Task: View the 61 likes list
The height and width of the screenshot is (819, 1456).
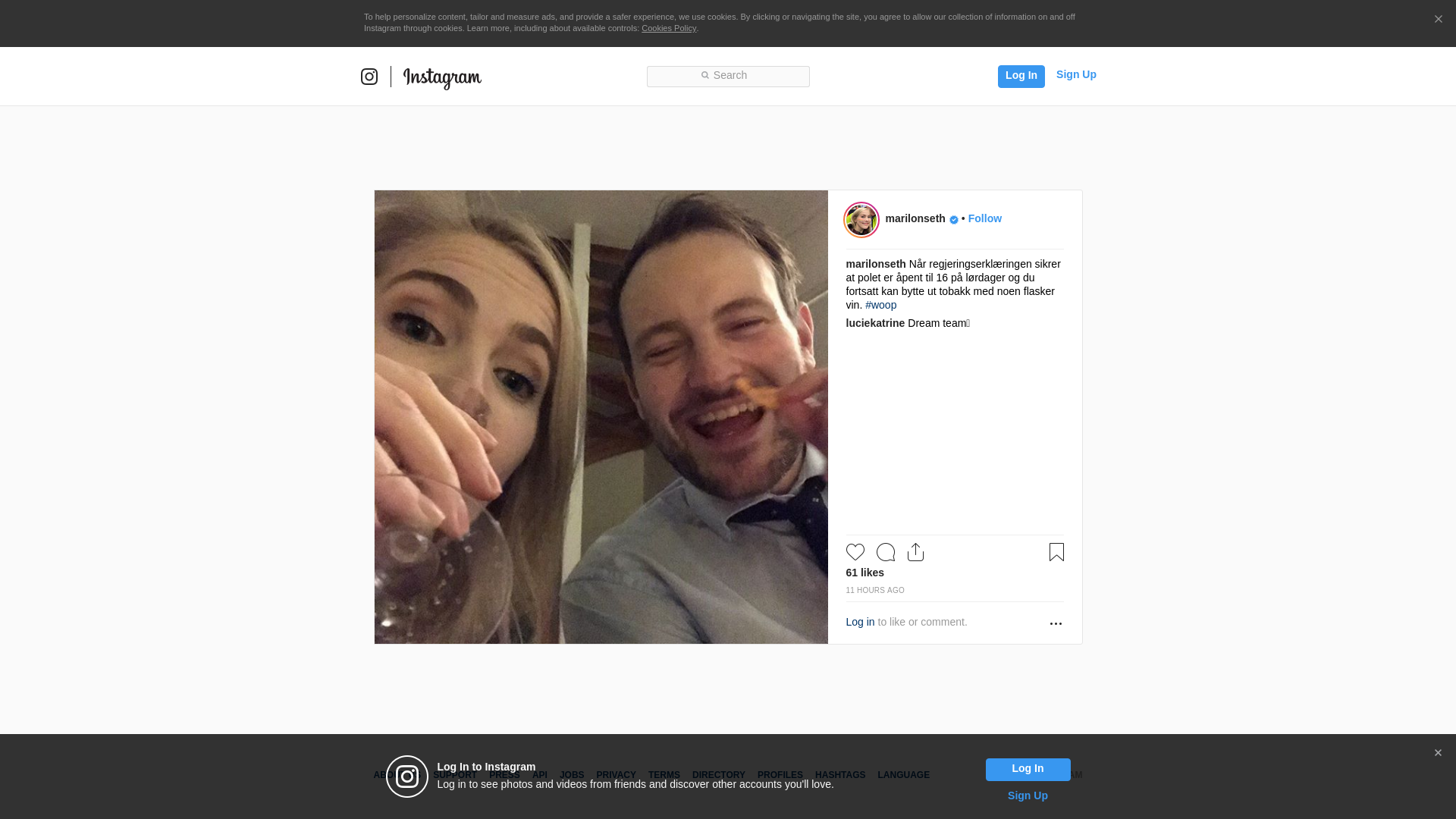Action: [864, 573]
